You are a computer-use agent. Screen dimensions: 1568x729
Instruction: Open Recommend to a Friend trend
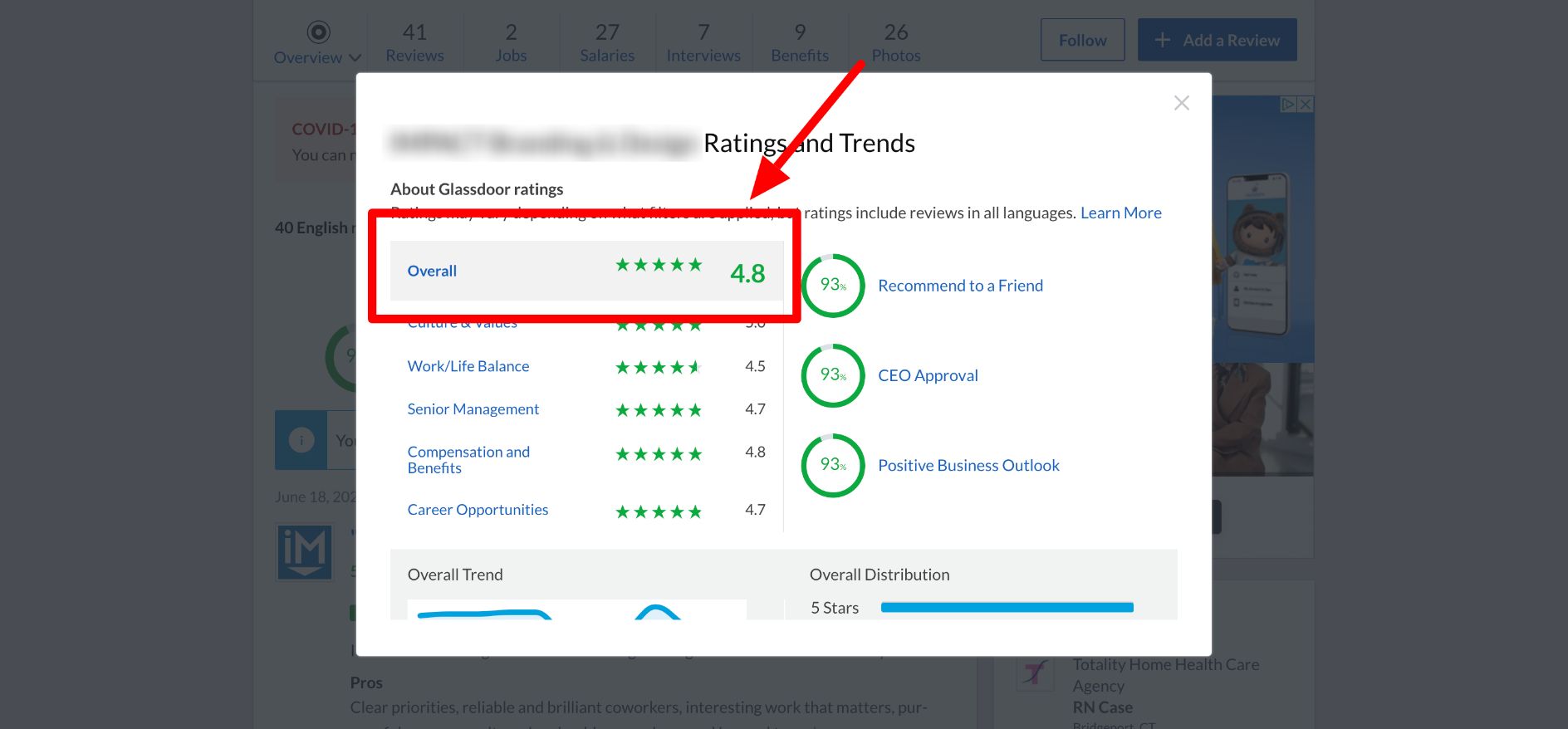point(960,286)
